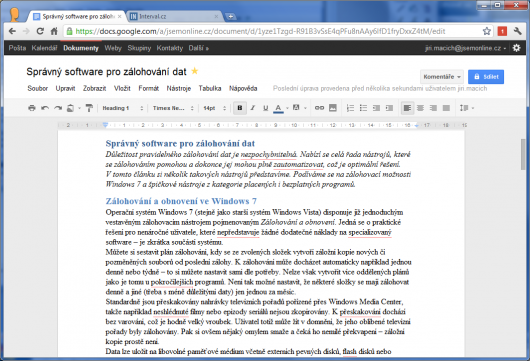Close the Interval.cz tab

(217, 16)
